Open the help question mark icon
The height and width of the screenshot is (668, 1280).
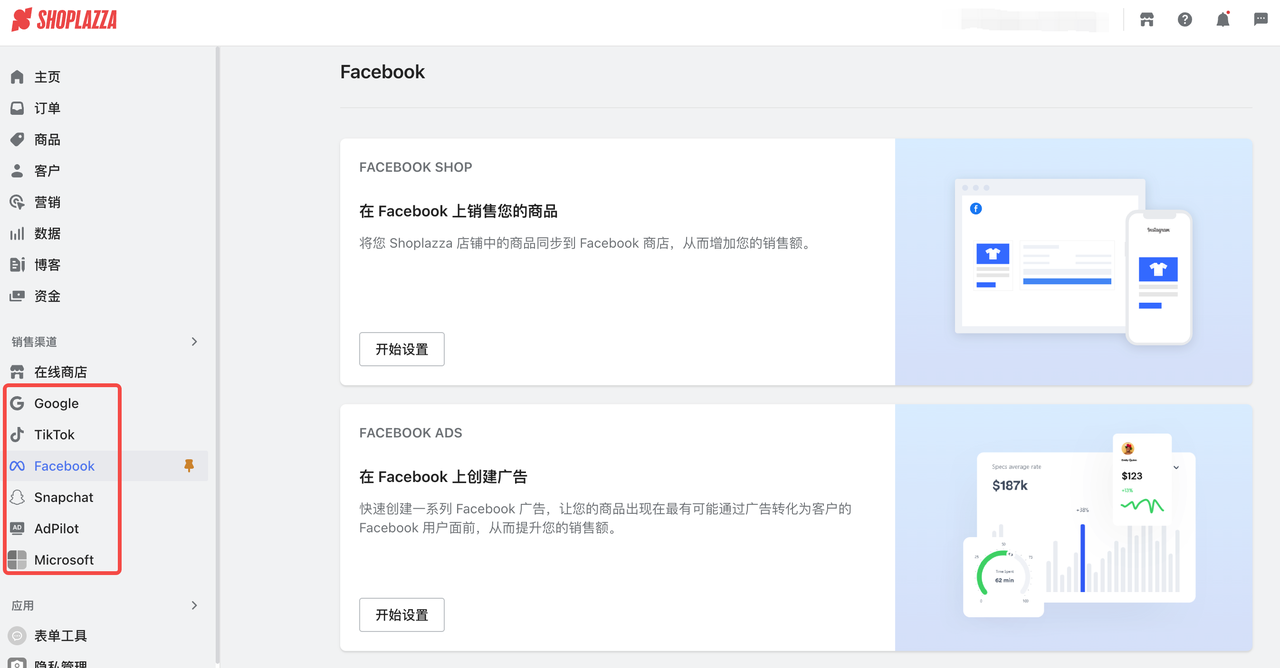point(1184,19)
